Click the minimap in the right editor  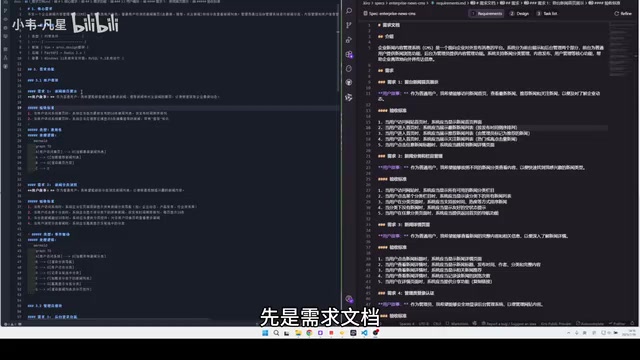click(x=620, y=49)
